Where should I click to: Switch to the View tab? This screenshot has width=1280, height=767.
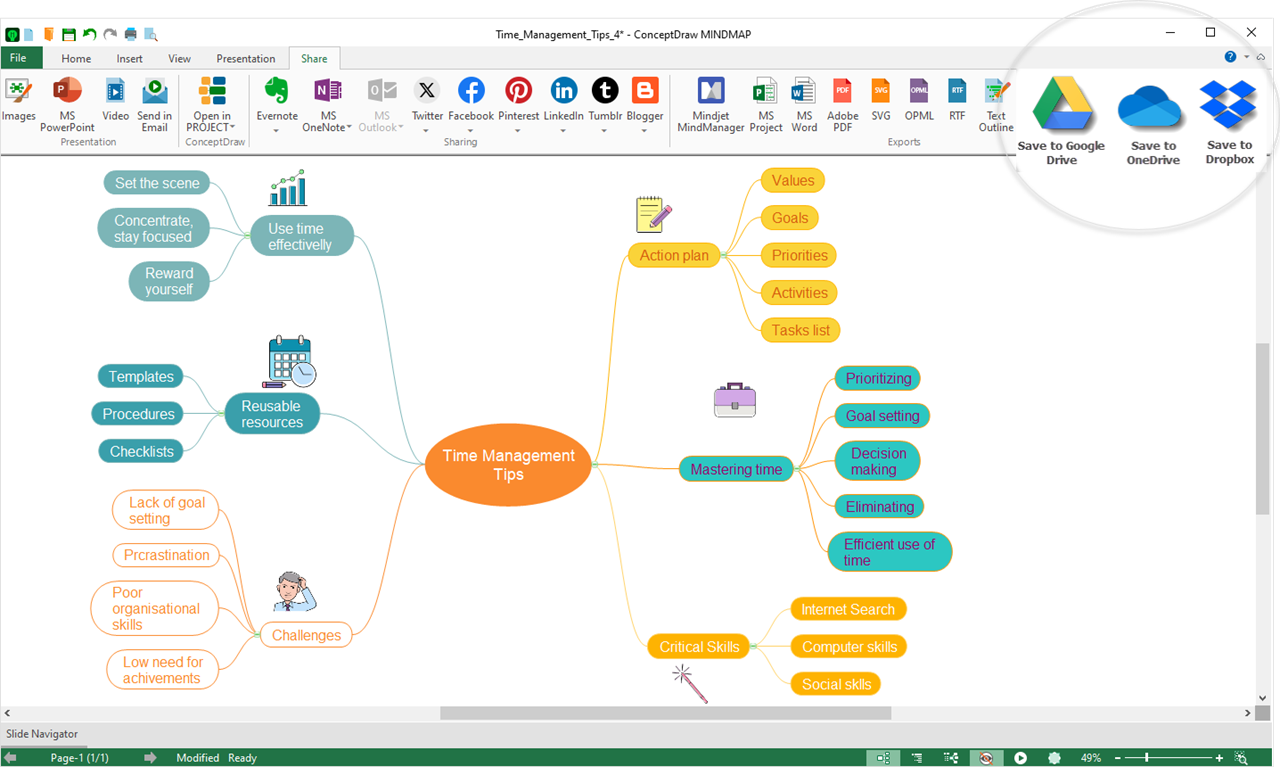pyautogui.click(x=180, y=59)
